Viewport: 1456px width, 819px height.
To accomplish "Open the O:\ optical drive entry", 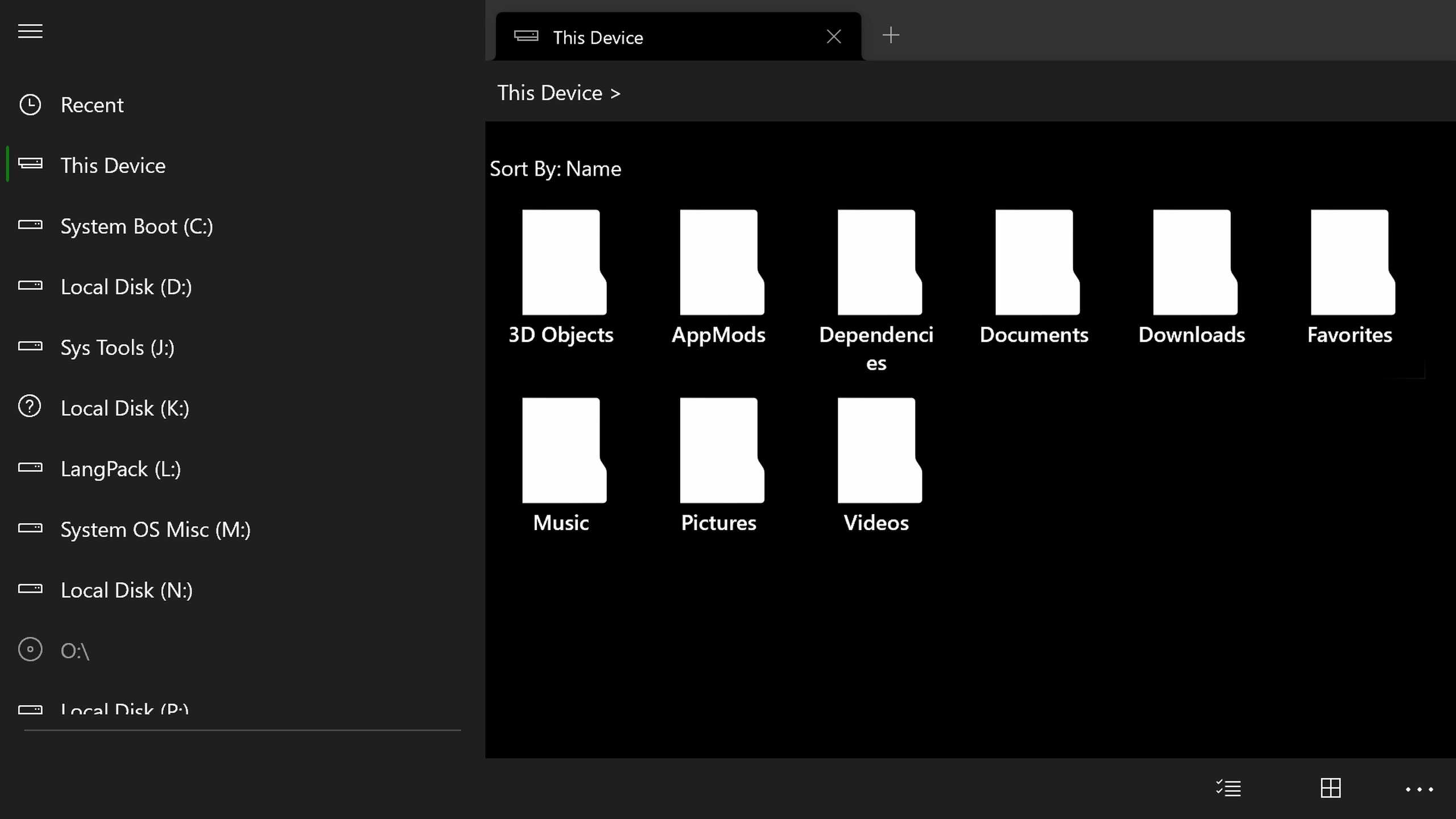I will click(75, 651).
